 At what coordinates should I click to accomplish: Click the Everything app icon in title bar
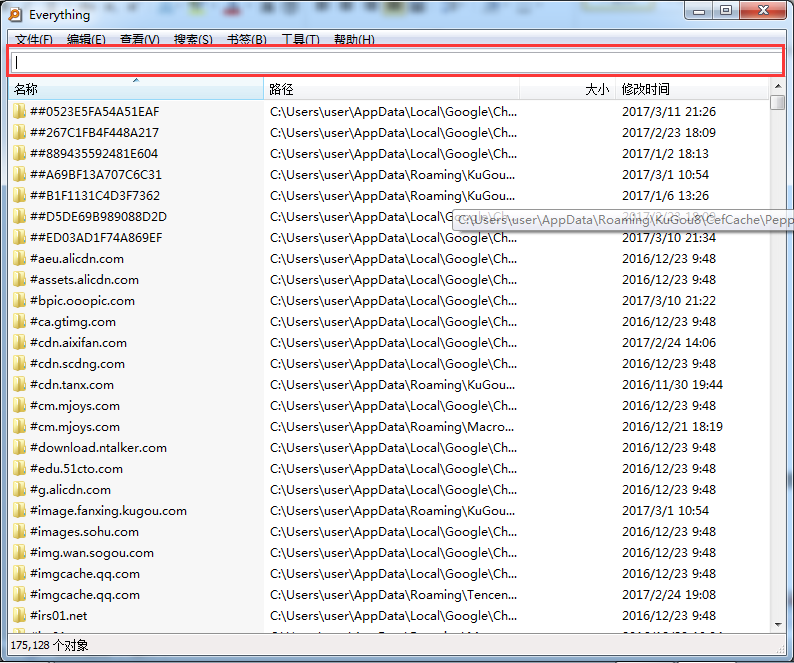coord(15,15)
